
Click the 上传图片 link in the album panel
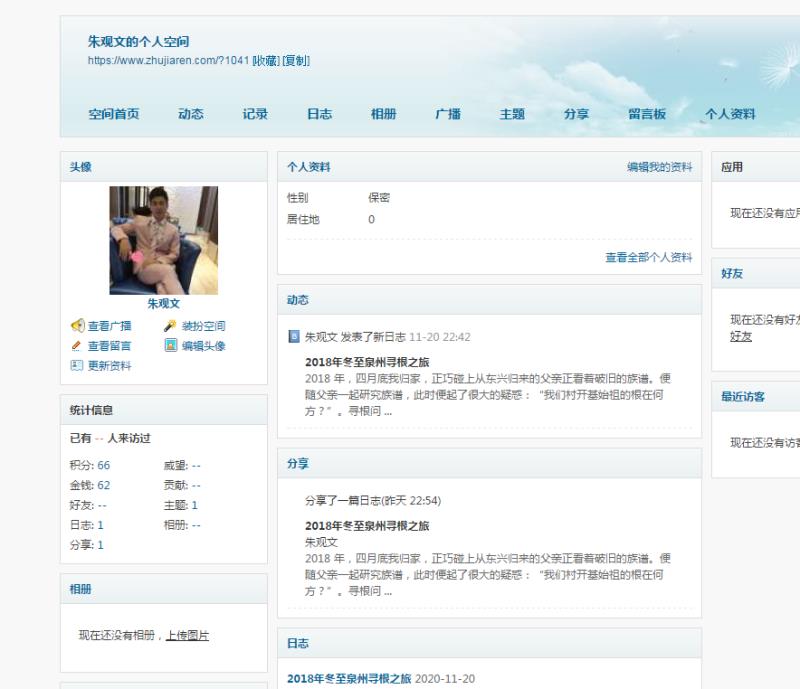pos(187,635)
